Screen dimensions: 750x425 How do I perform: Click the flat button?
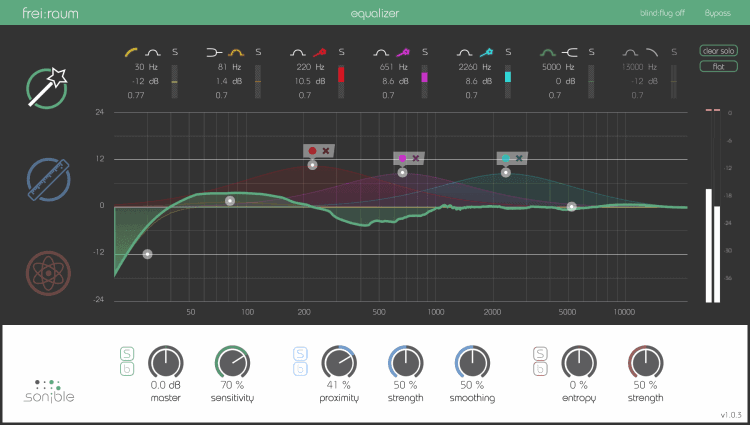tap(718, 66)
